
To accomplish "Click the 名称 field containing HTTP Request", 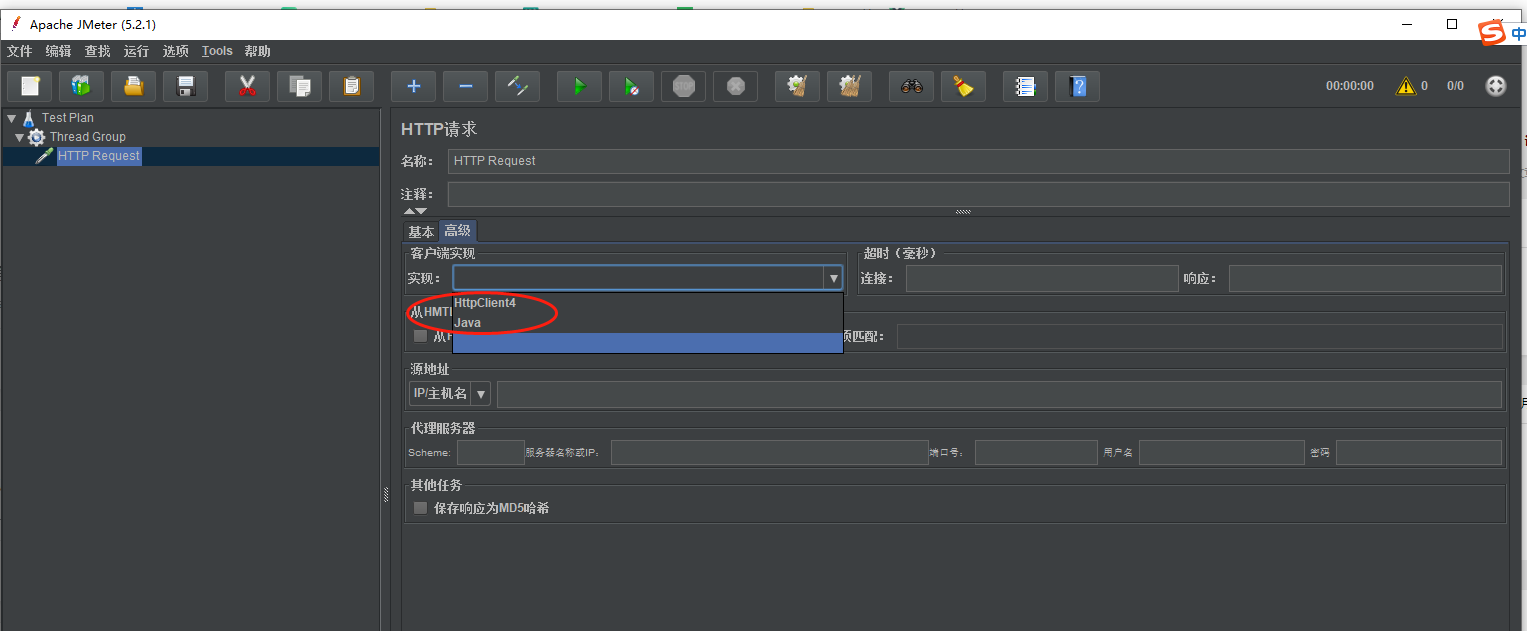I will (978, 161).
